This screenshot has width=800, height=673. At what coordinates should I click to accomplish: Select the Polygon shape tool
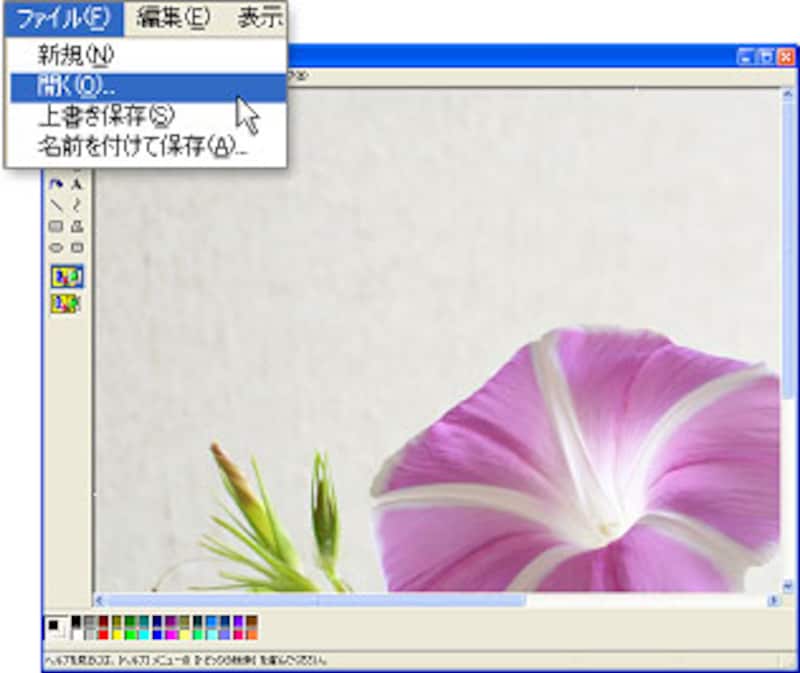tap(77, 226)
